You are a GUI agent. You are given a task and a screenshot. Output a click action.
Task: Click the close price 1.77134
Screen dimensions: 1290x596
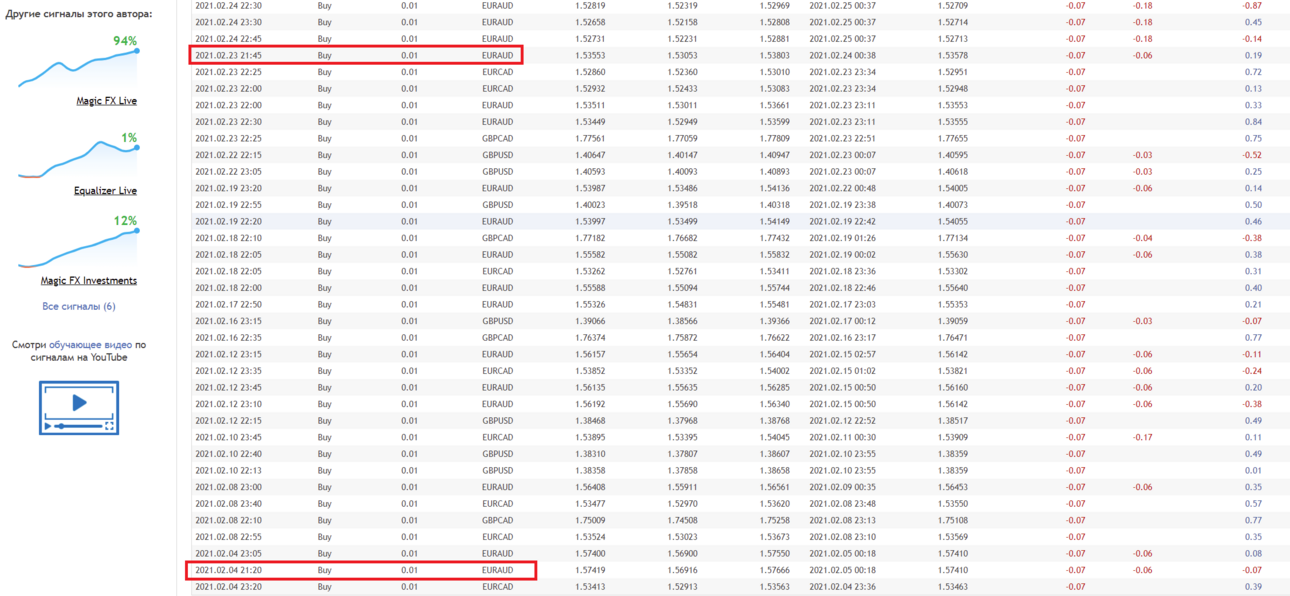953,238
